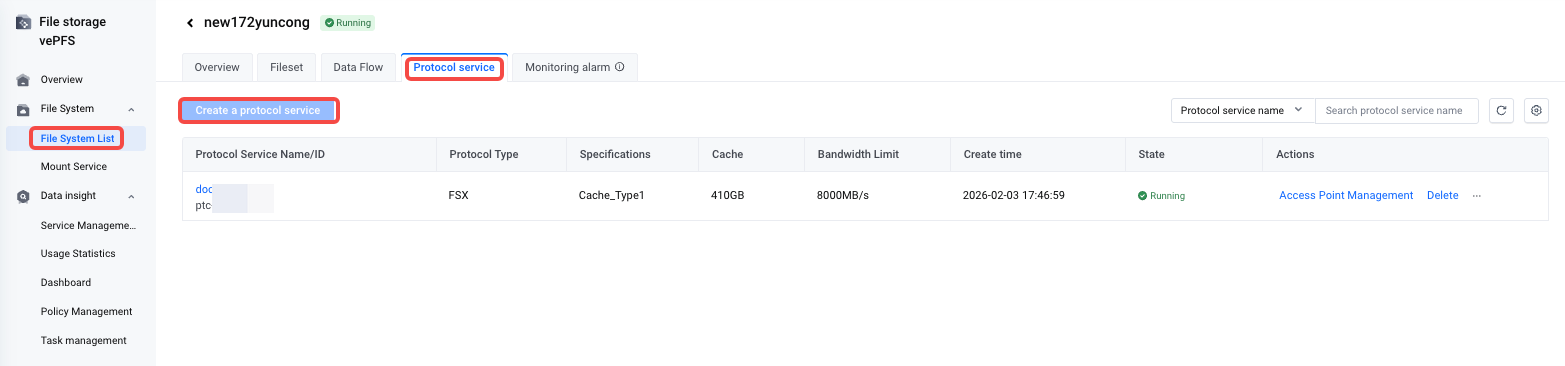Click the Running badge beside new172yuncong

pos(347,23)
